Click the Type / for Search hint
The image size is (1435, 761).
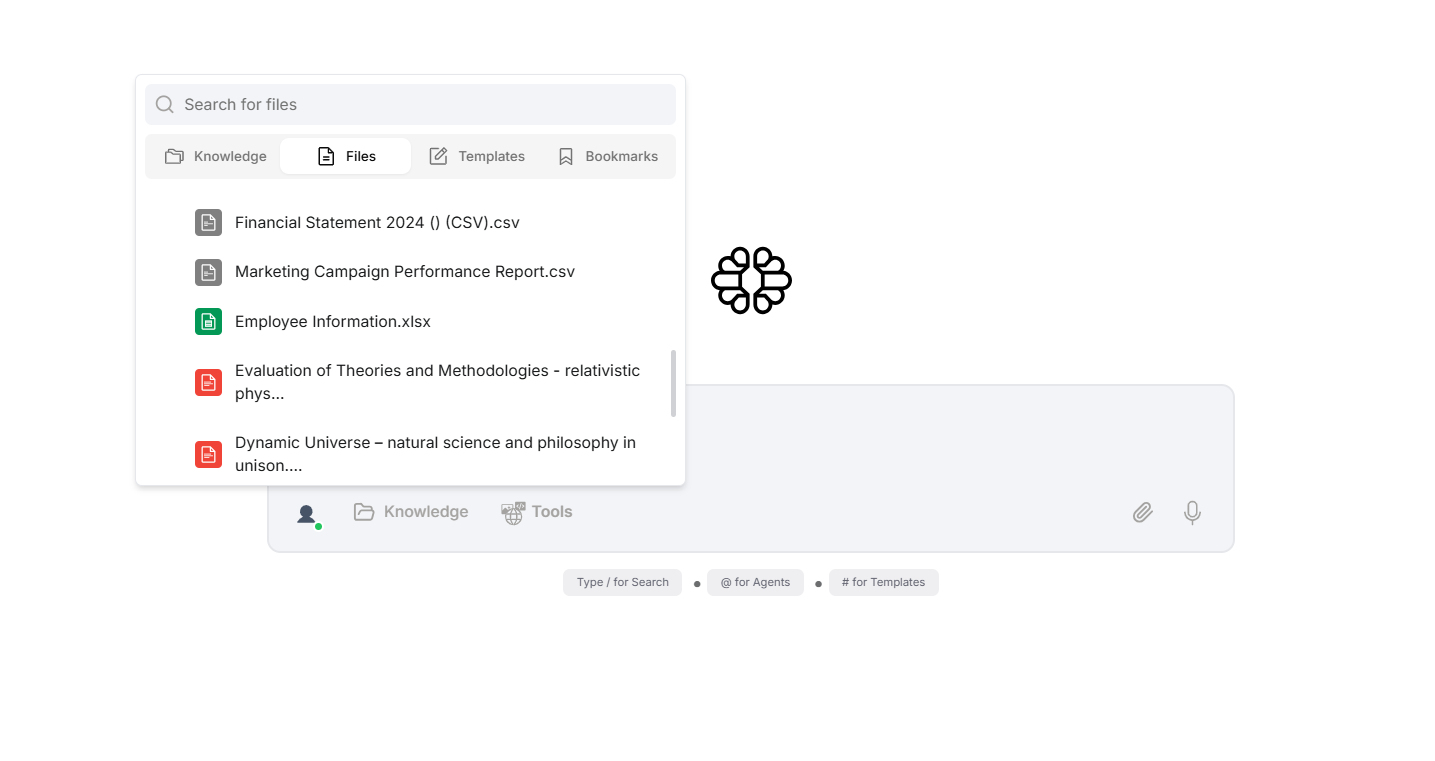pos(622,582)
